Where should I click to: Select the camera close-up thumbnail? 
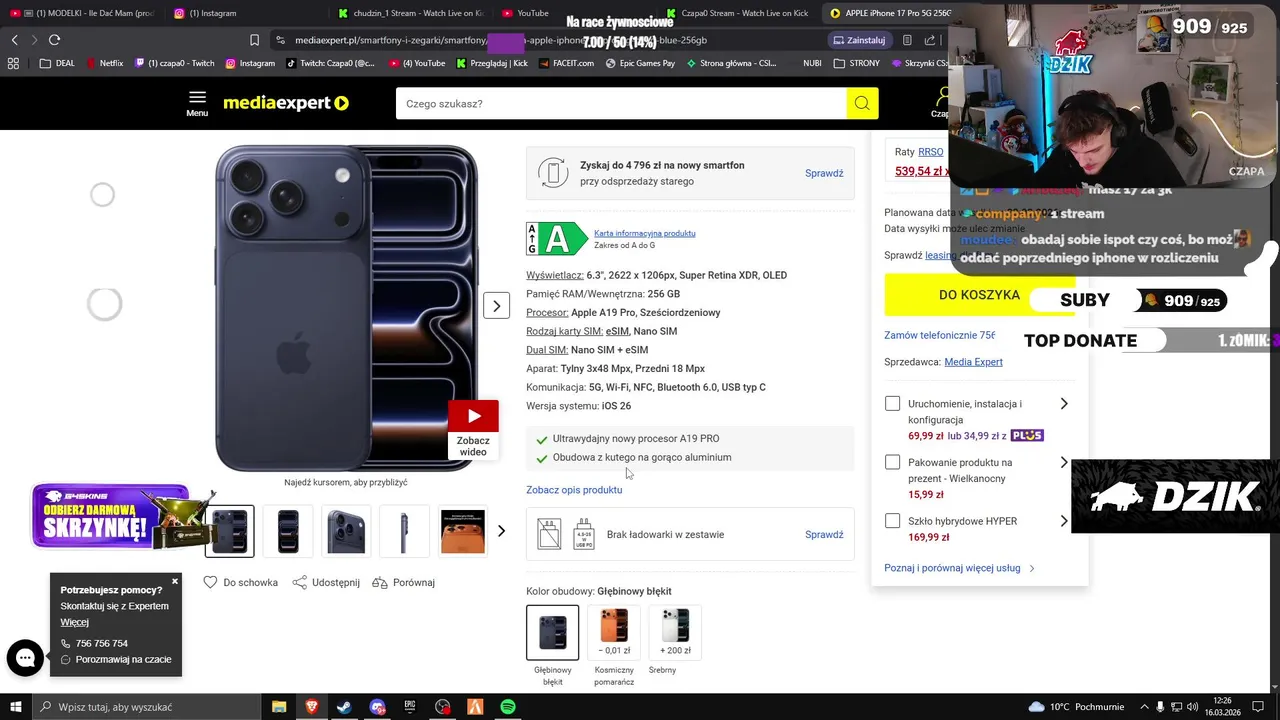tap(346, 531)
